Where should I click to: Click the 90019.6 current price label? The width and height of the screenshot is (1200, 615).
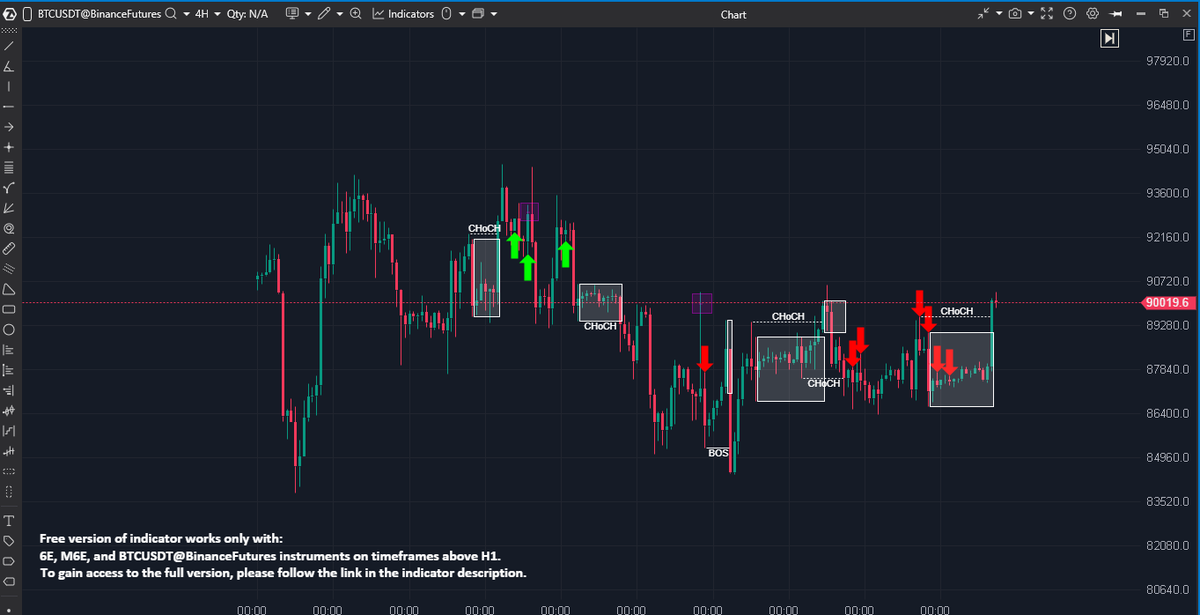coord(1168,303)
